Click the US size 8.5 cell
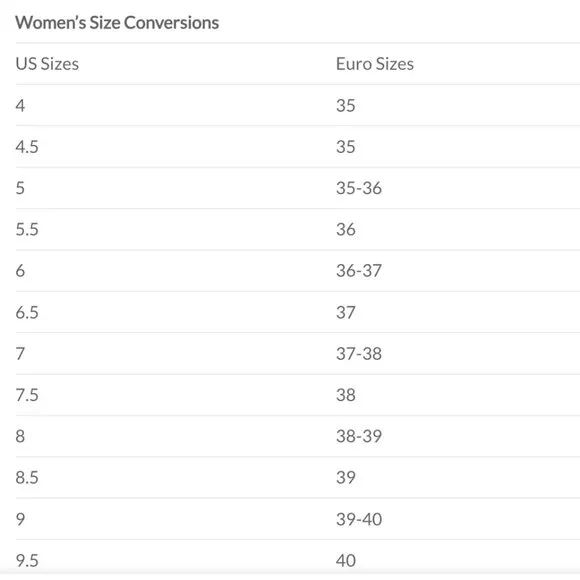 [27, 478]
